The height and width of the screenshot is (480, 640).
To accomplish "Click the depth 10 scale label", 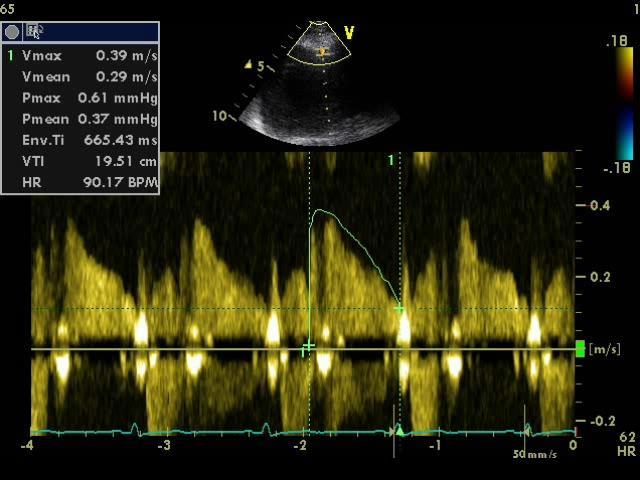I will 219,116.
